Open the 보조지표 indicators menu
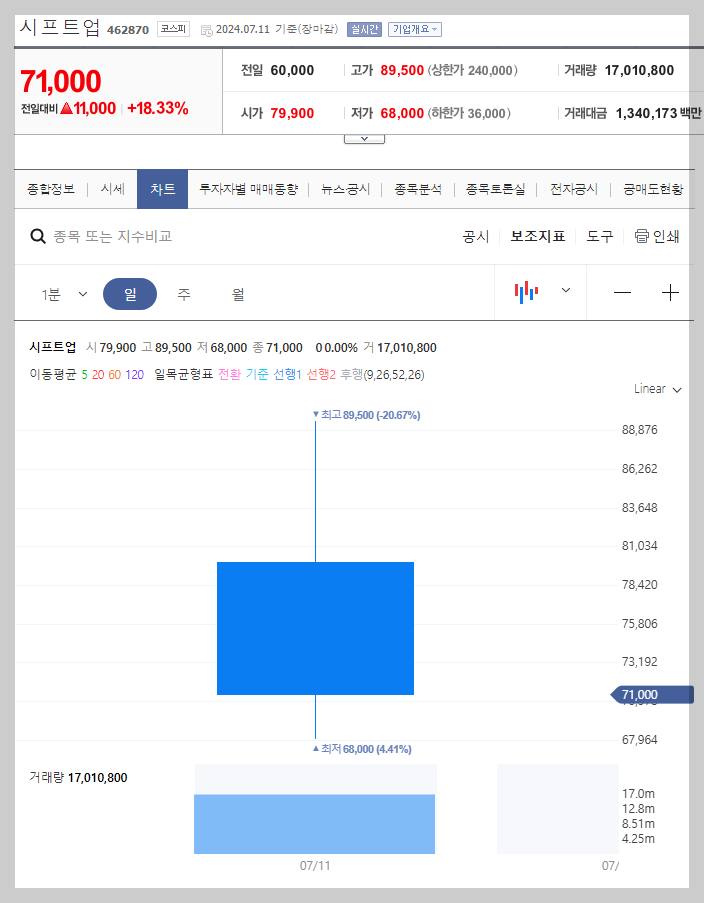 pyautogui.click(x=538, y=236)
